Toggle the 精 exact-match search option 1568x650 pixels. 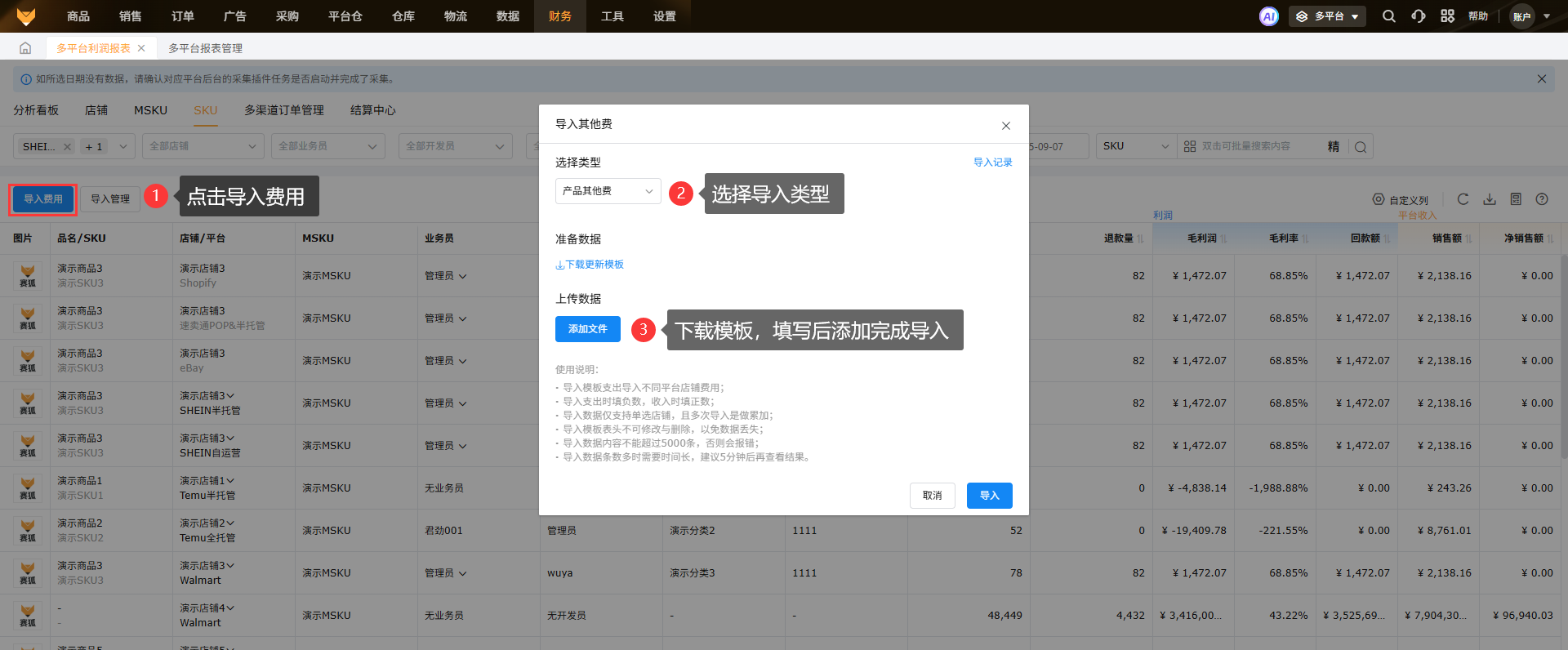(x=1334, y=147)
